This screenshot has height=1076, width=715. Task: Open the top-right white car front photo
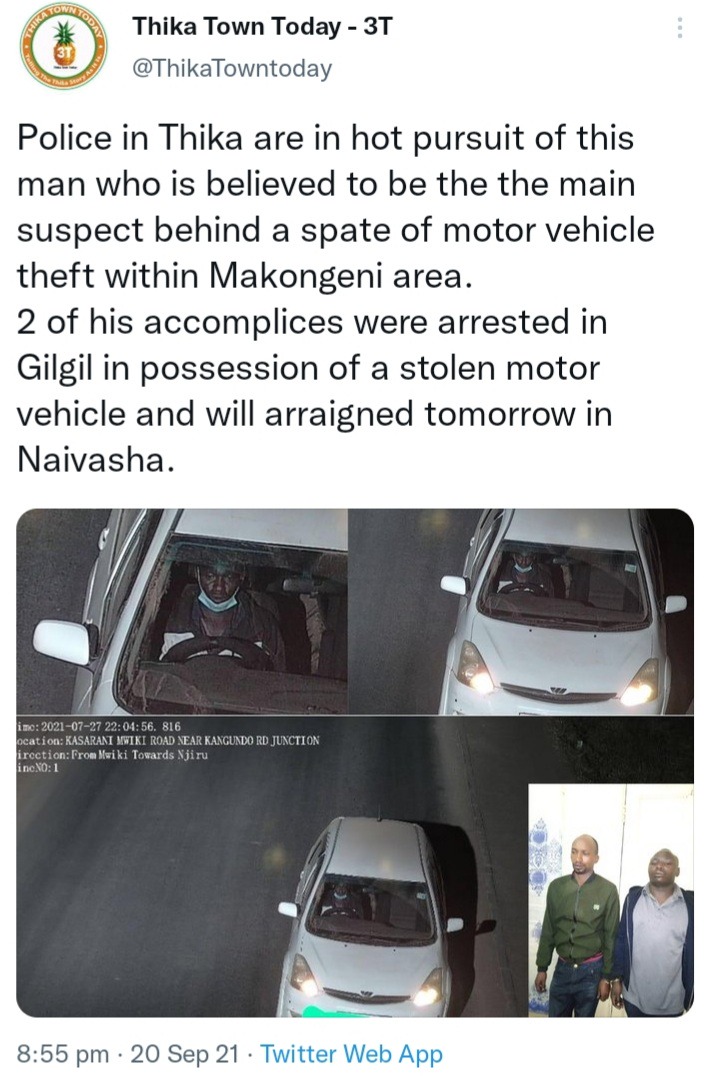521,611
